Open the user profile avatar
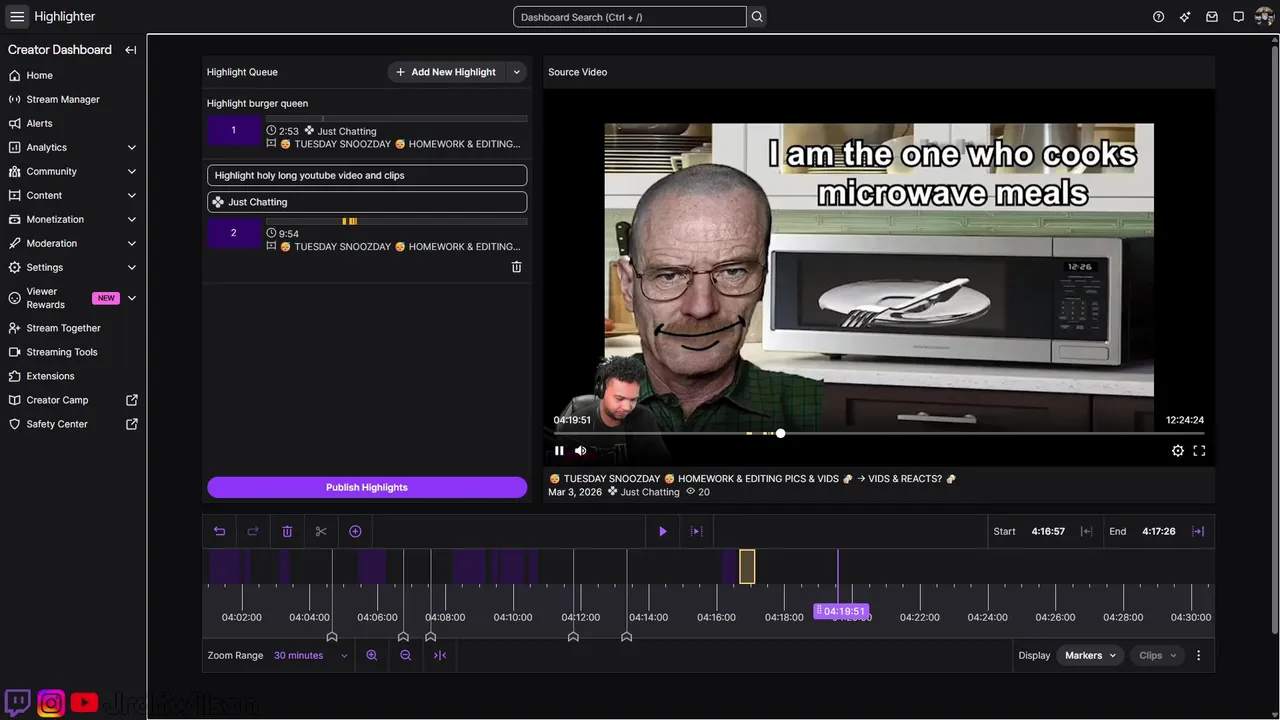Viewport: 1280px width, 720px height. coord(1265,17)
